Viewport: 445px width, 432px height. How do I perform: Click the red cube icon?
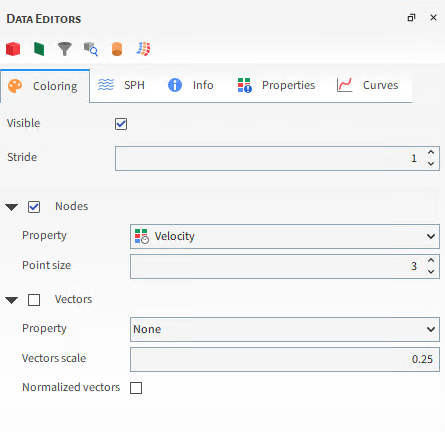(13, 49)
